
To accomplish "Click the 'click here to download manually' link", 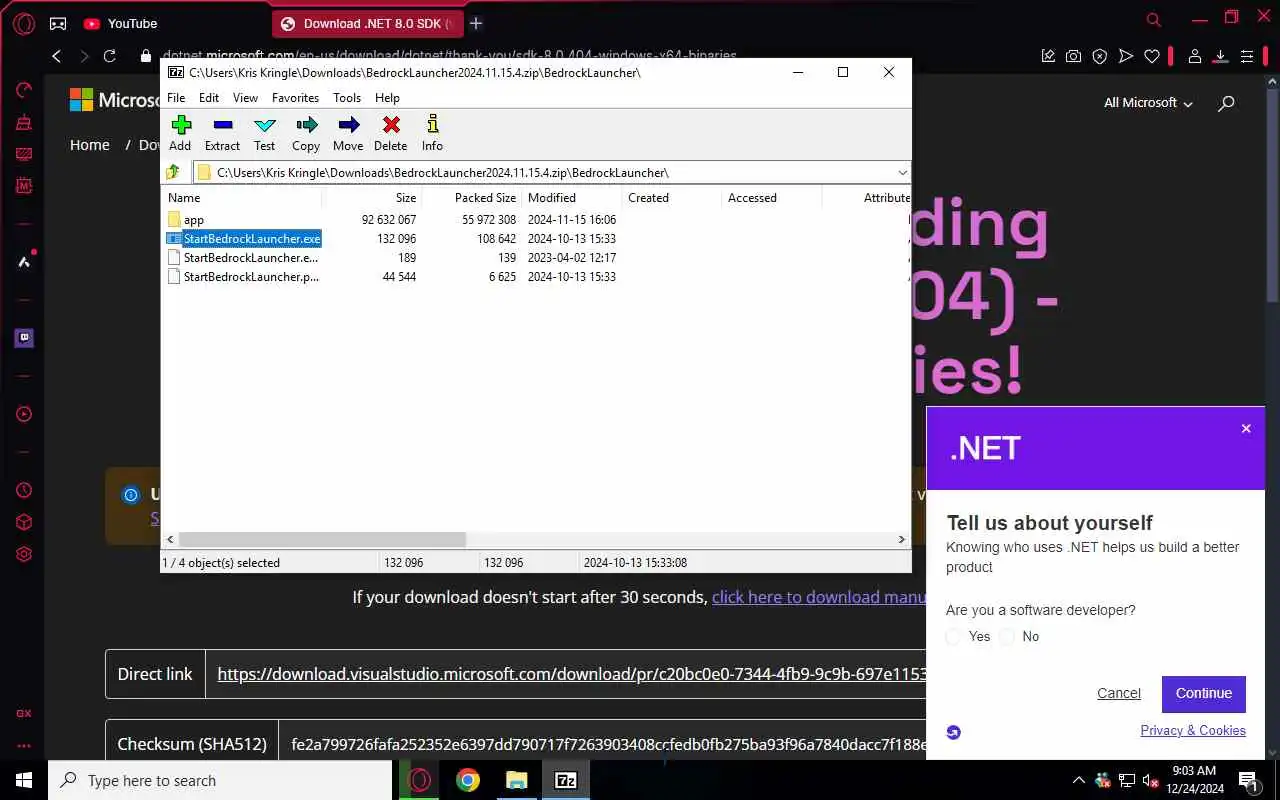I will [x=818, y=597].
